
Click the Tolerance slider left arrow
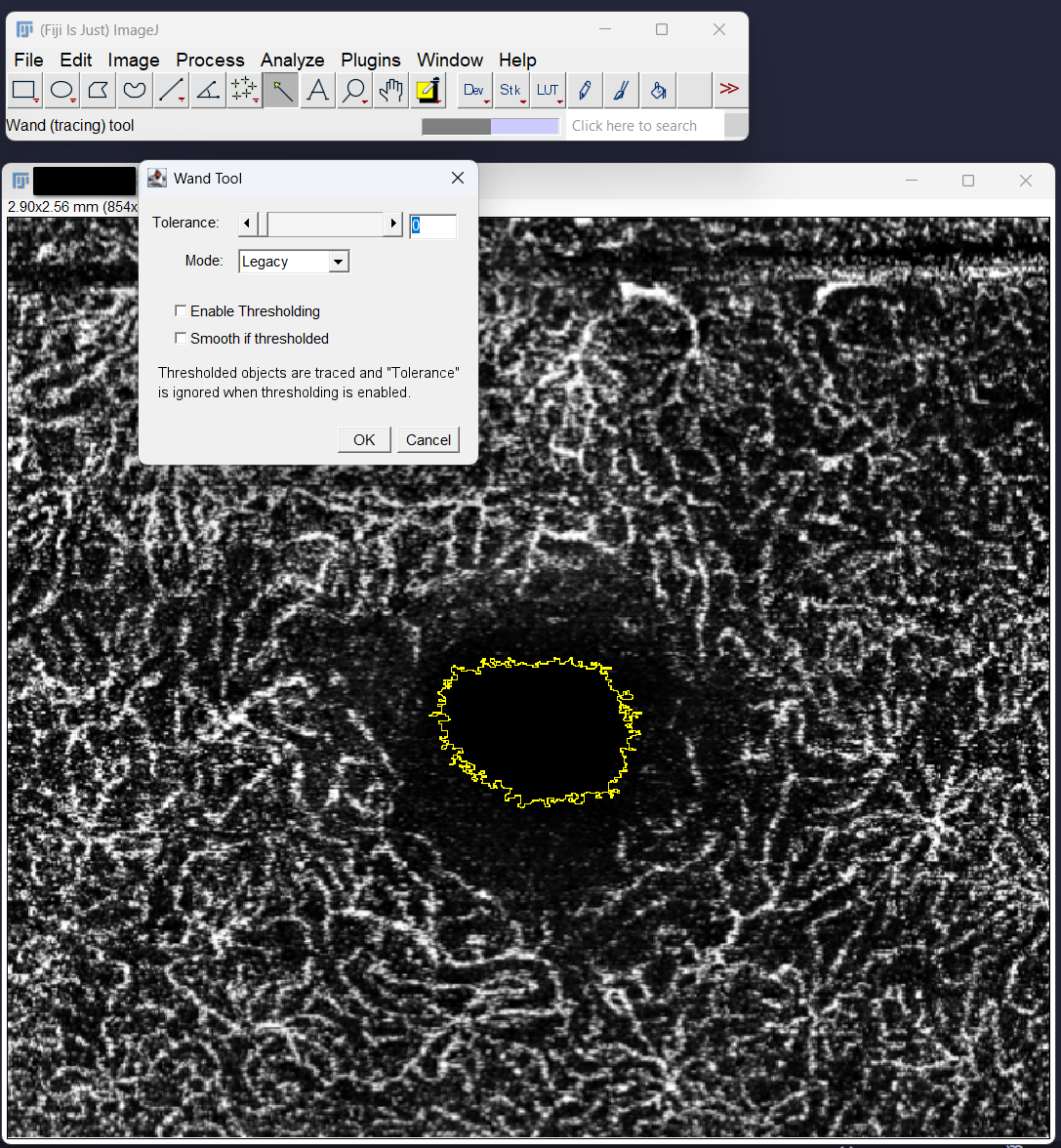coord(247,224)
